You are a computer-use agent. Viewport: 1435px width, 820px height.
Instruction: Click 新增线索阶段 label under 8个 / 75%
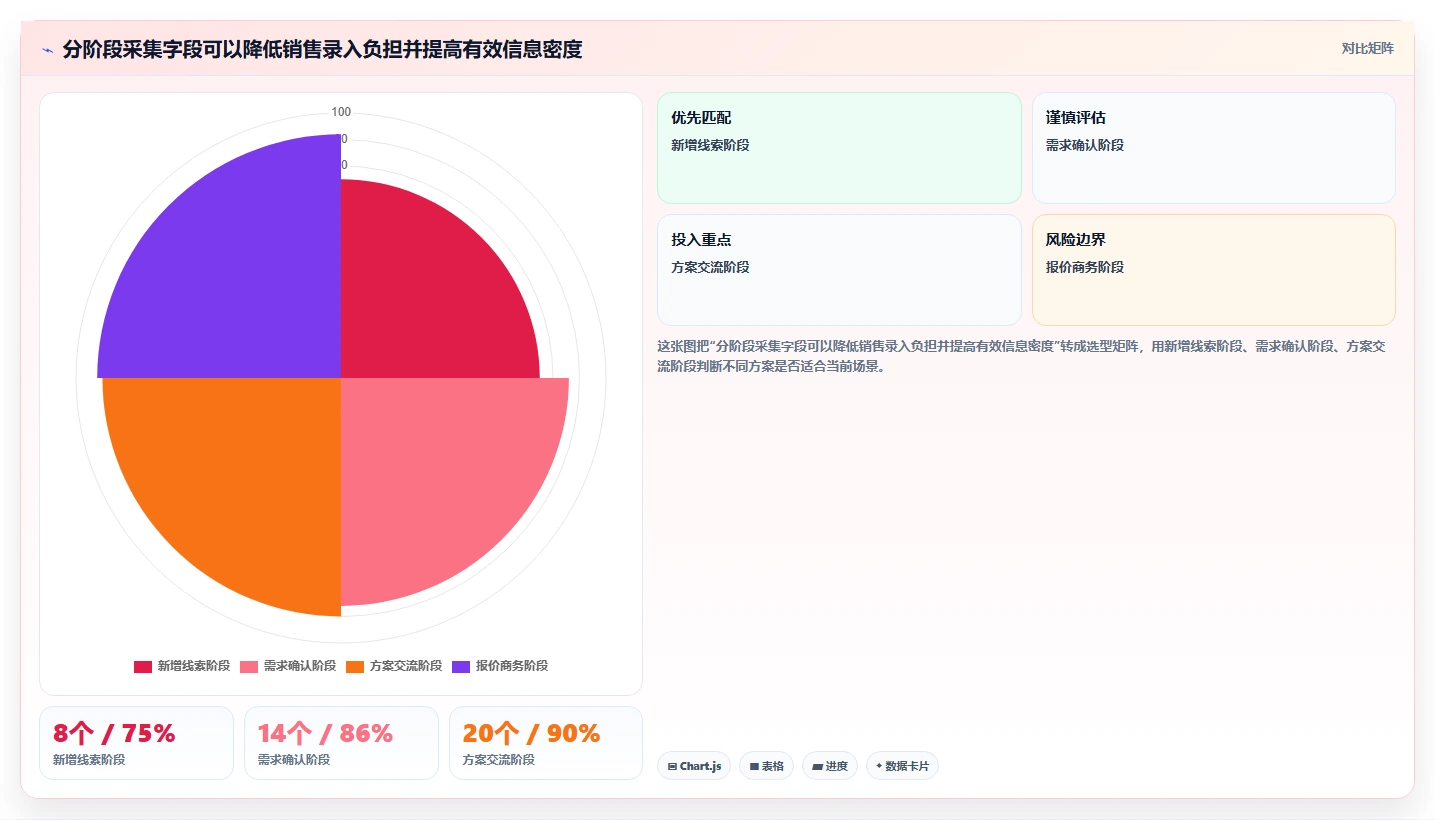point(89,760)
